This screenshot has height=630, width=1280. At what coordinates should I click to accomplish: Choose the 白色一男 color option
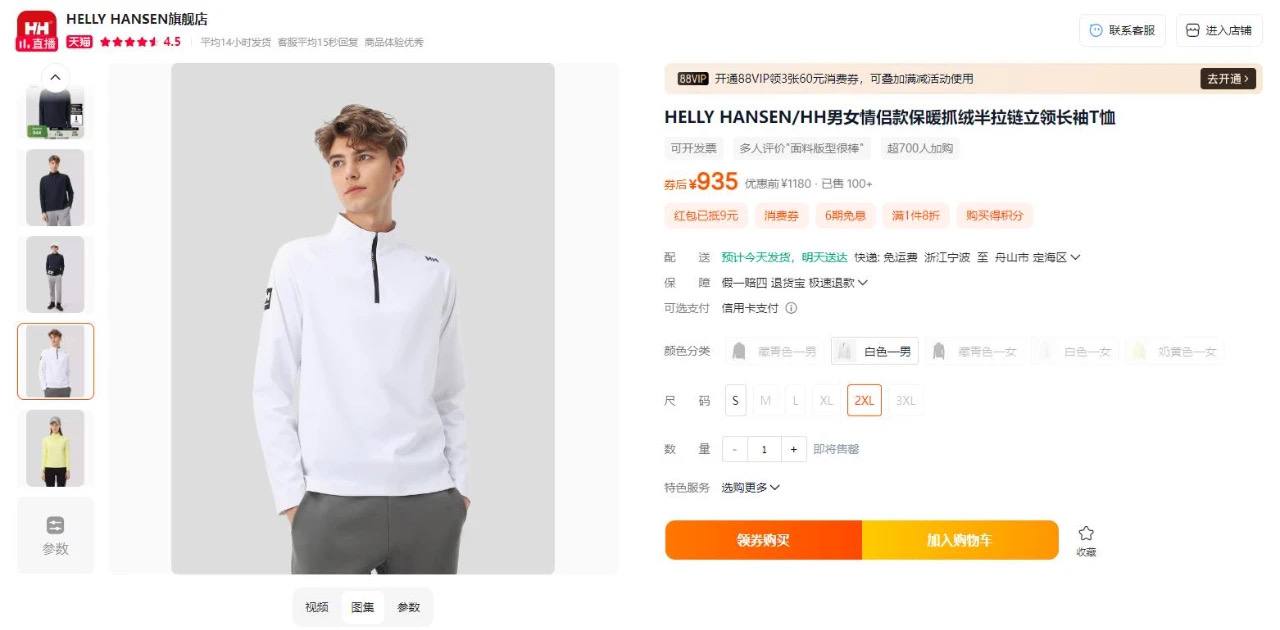pos(875,351)
